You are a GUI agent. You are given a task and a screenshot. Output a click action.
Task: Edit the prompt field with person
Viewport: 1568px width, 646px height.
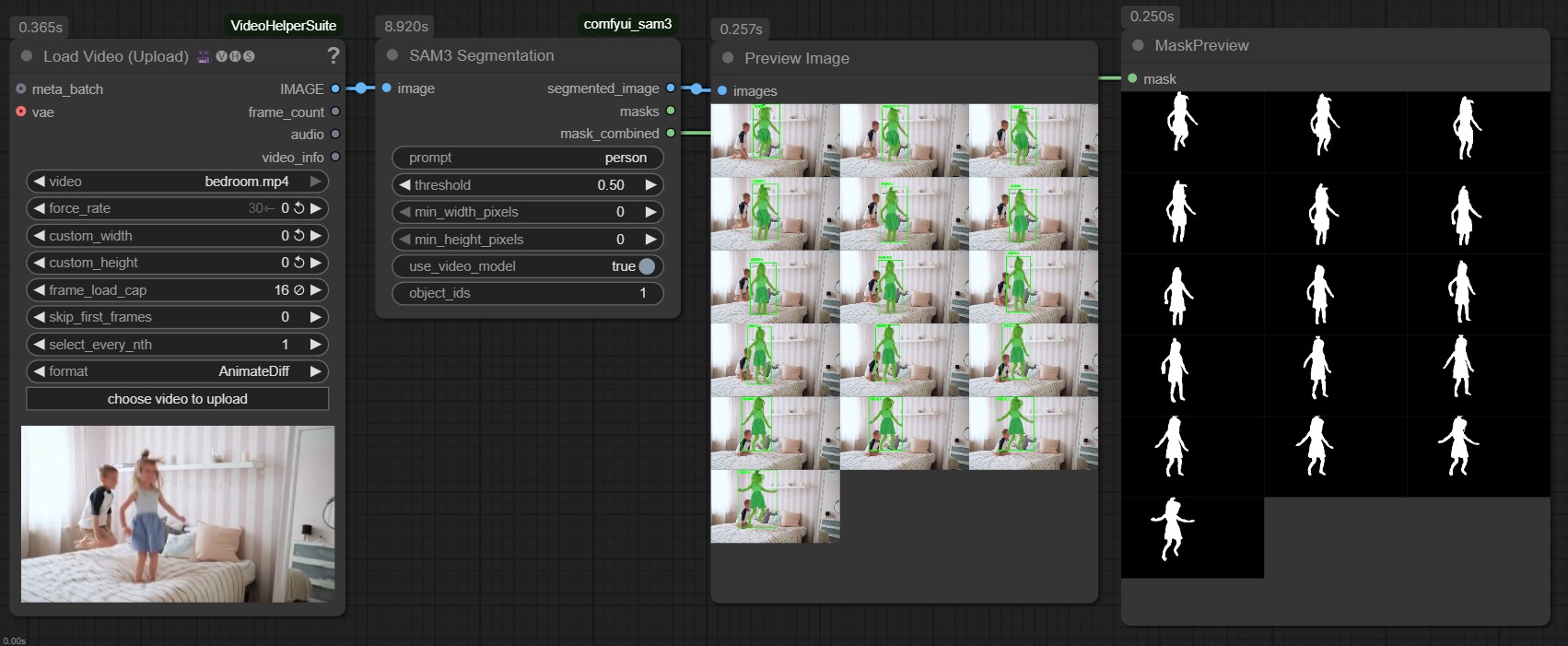(x=528, y=158)
